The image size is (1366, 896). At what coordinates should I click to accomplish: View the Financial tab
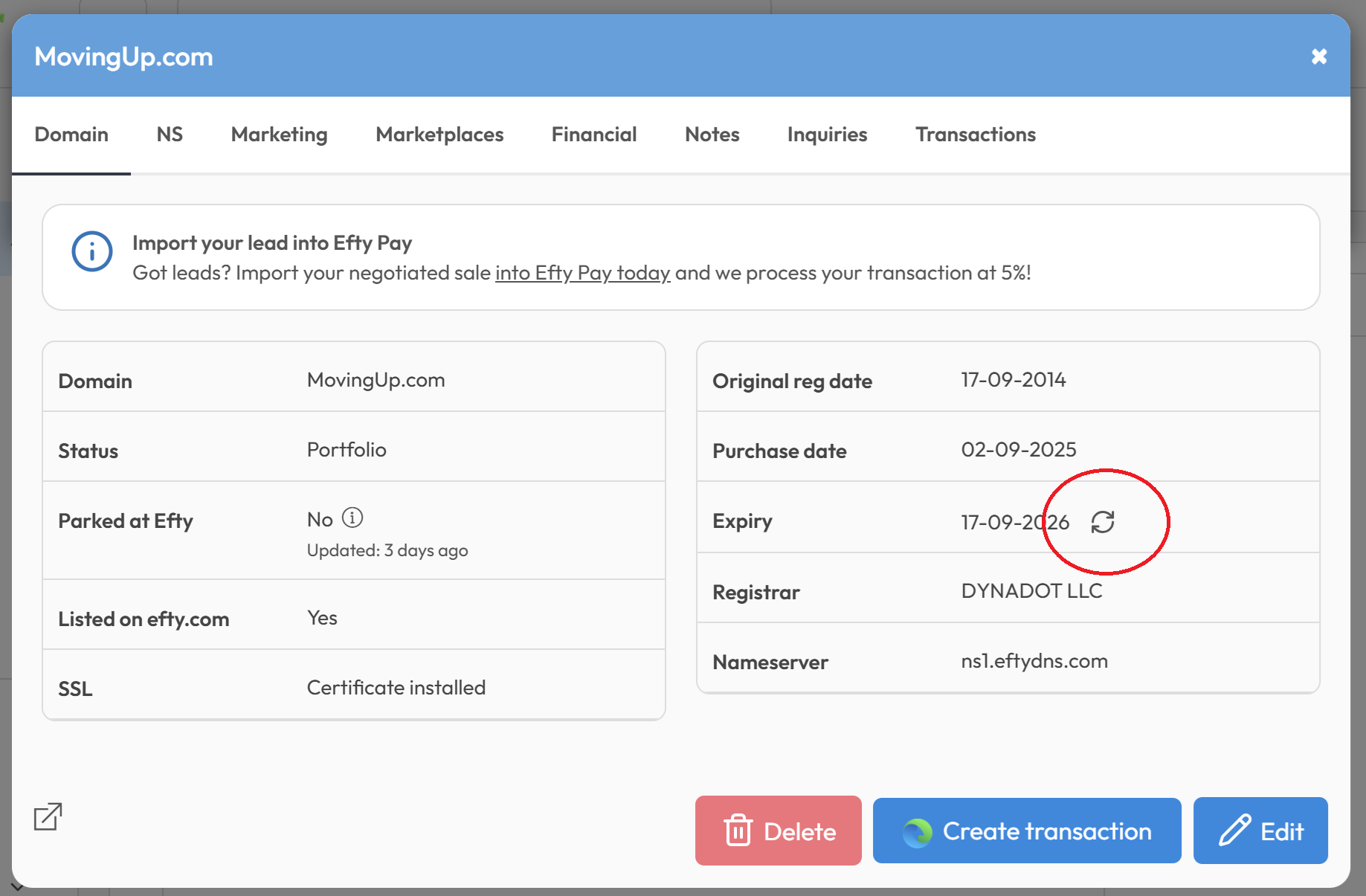tap(593, 135)
